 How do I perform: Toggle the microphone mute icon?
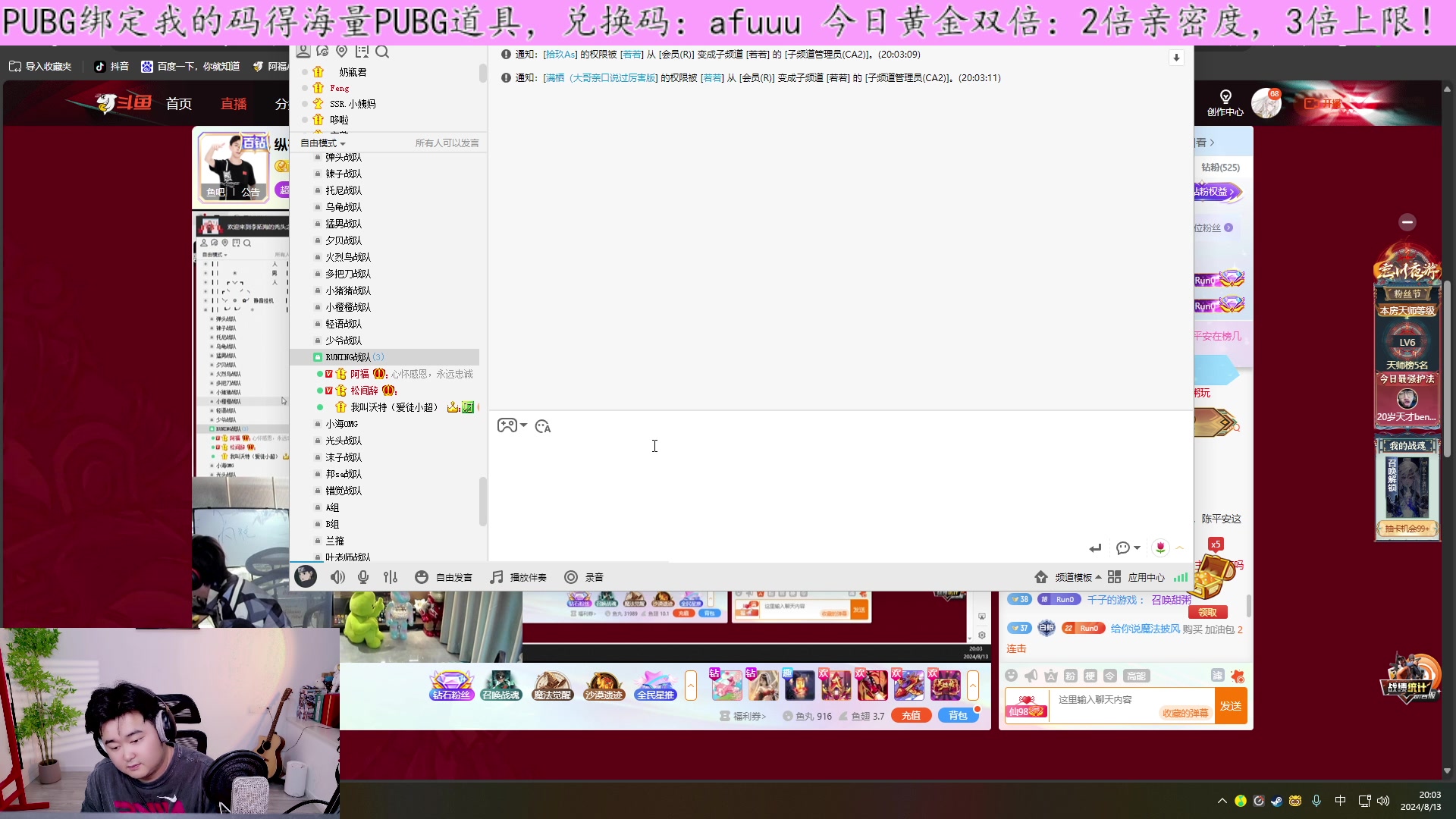pyautogui.click(x=363, y=577)
